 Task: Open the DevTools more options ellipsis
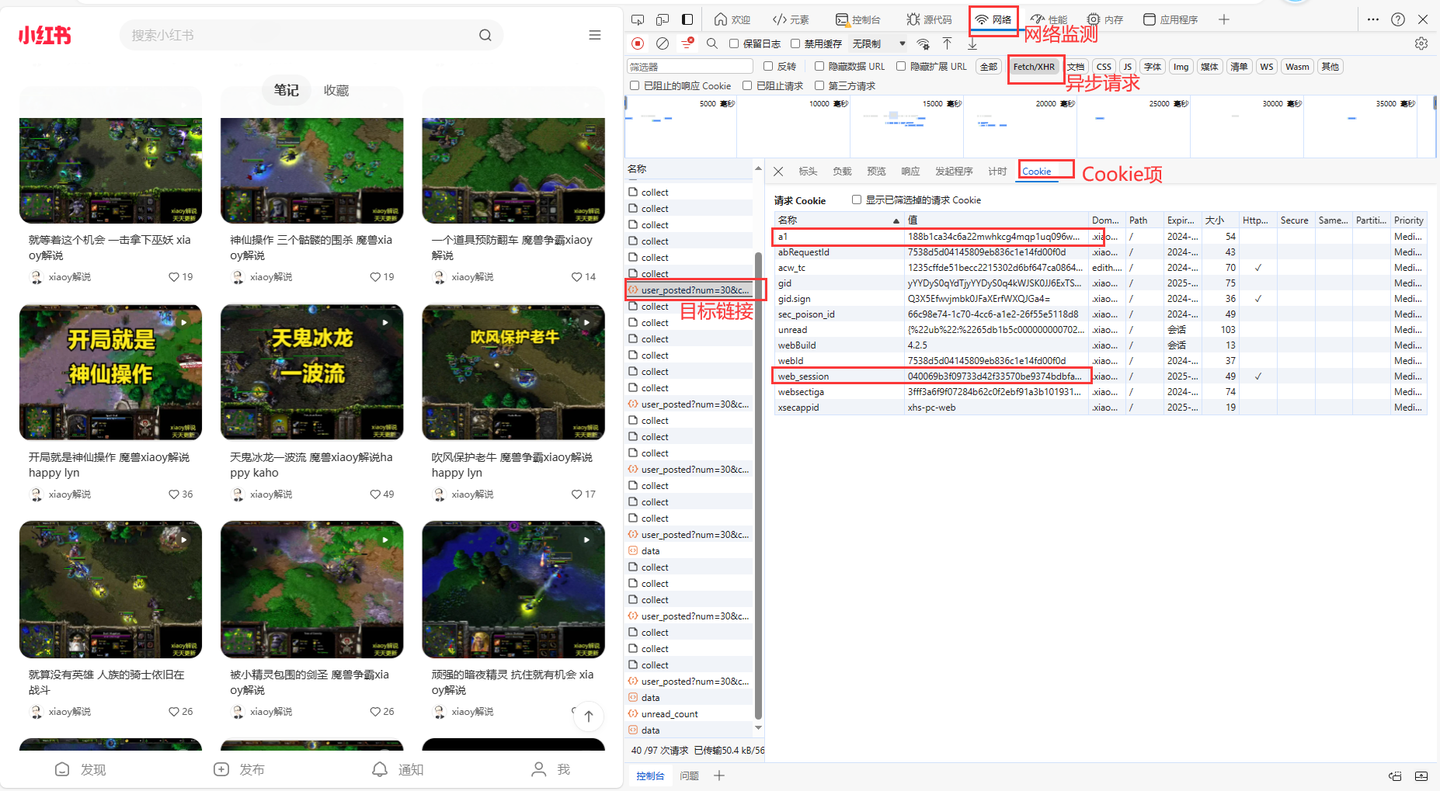1373,19
